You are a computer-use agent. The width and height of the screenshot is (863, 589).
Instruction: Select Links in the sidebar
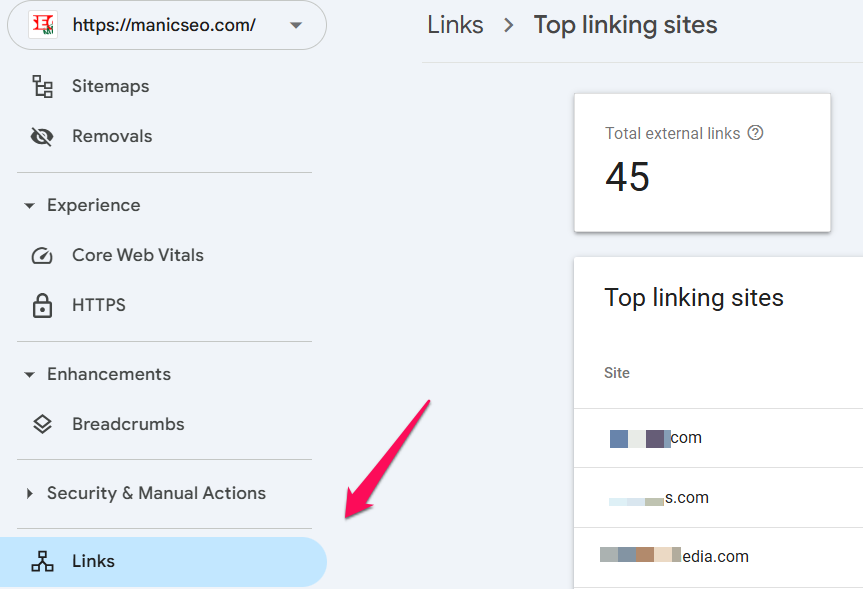(x=163, y=561)
